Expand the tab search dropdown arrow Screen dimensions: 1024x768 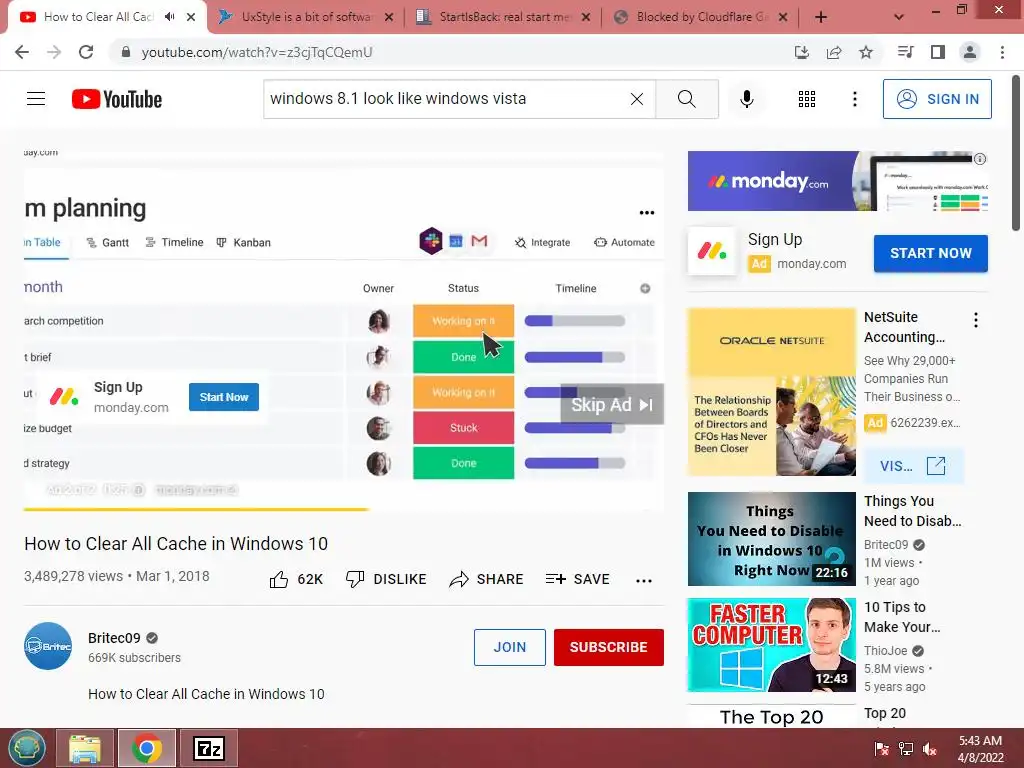coord(899,17)
